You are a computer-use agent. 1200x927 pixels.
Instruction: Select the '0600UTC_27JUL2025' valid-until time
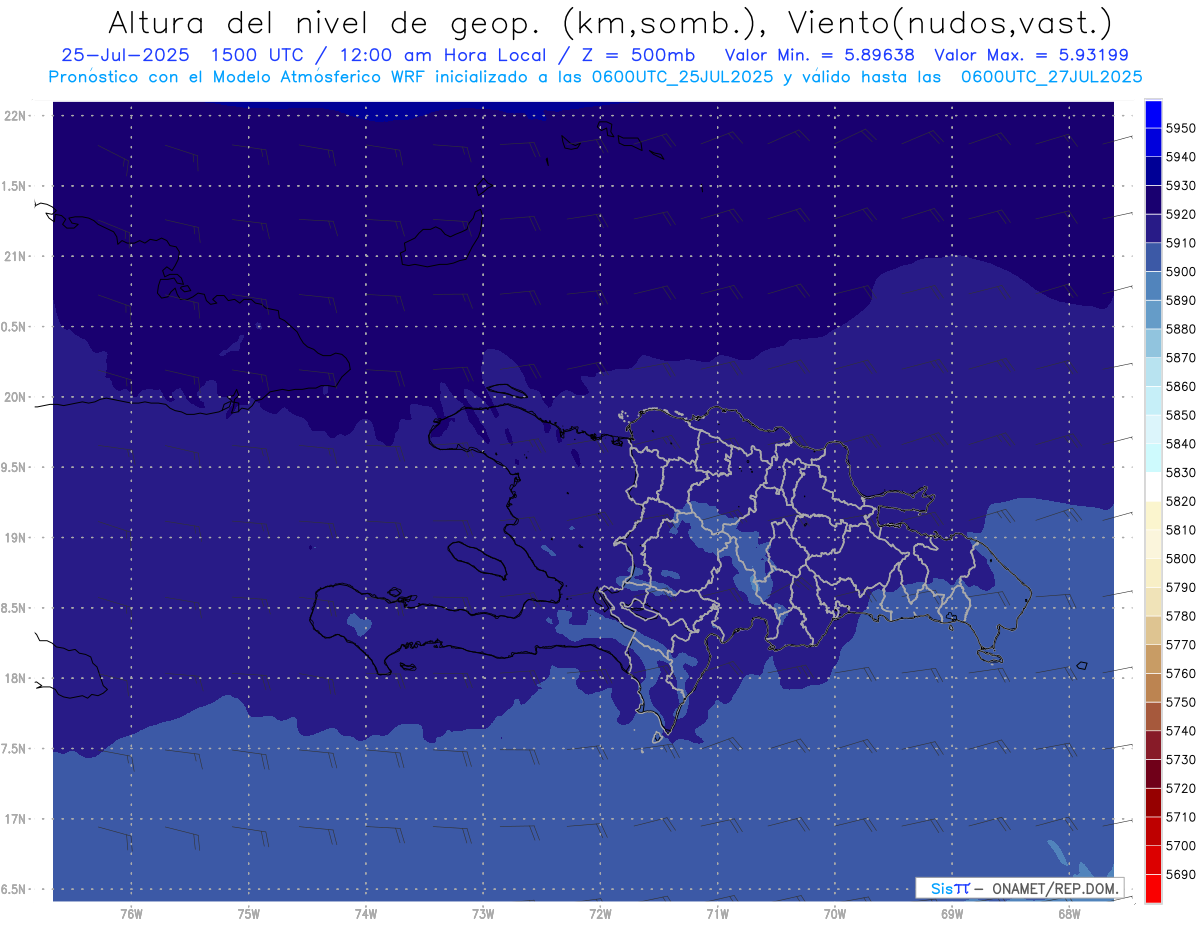pyautogui.click(x=1051, y=76)
